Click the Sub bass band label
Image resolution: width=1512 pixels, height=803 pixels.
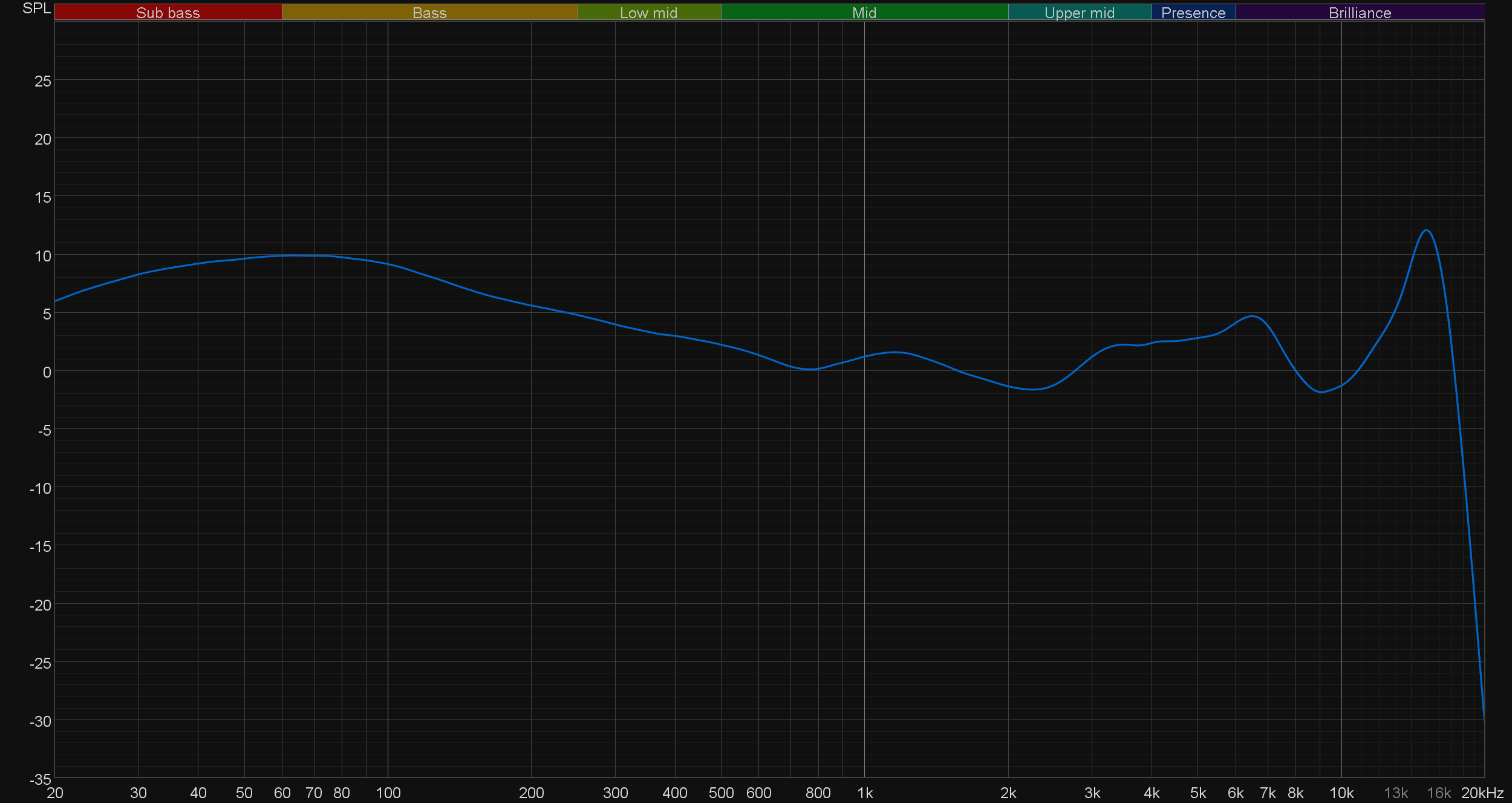tap(168, 13)
